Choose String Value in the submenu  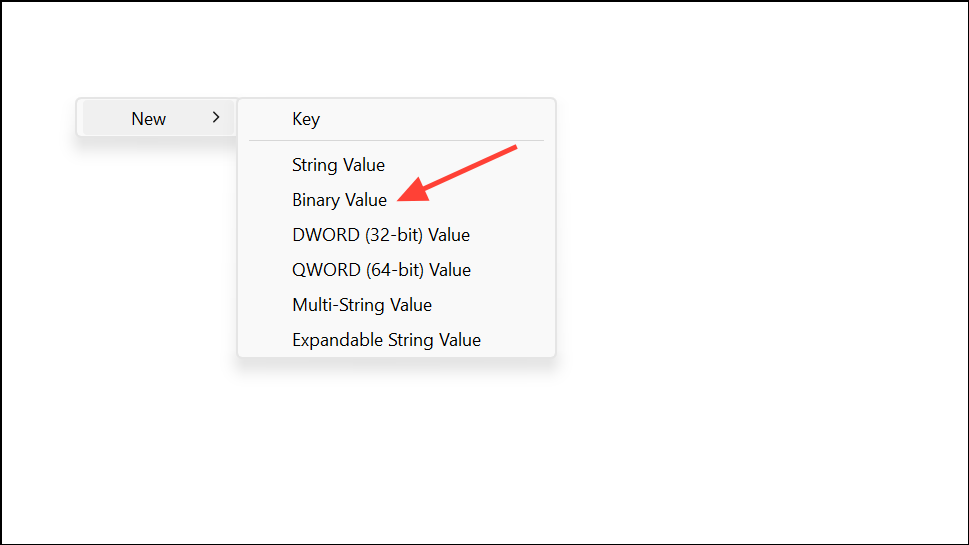point(338,165)
